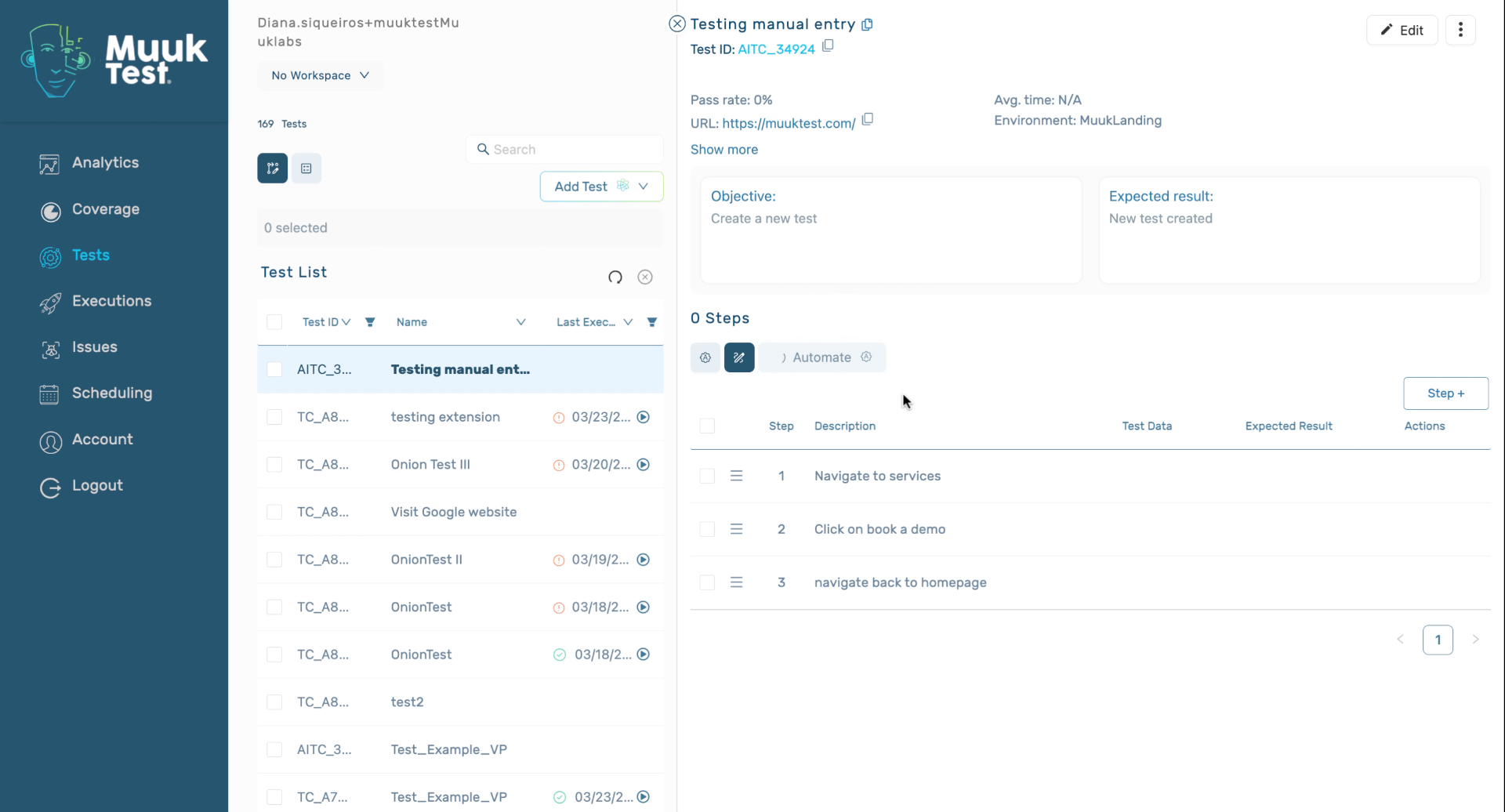
Task: Select the automated steps gear icon
Action: point(705,358)
